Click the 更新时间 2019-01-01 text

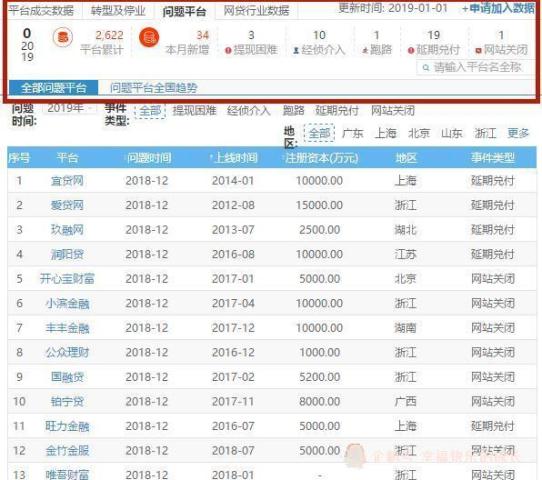(393, 8)
